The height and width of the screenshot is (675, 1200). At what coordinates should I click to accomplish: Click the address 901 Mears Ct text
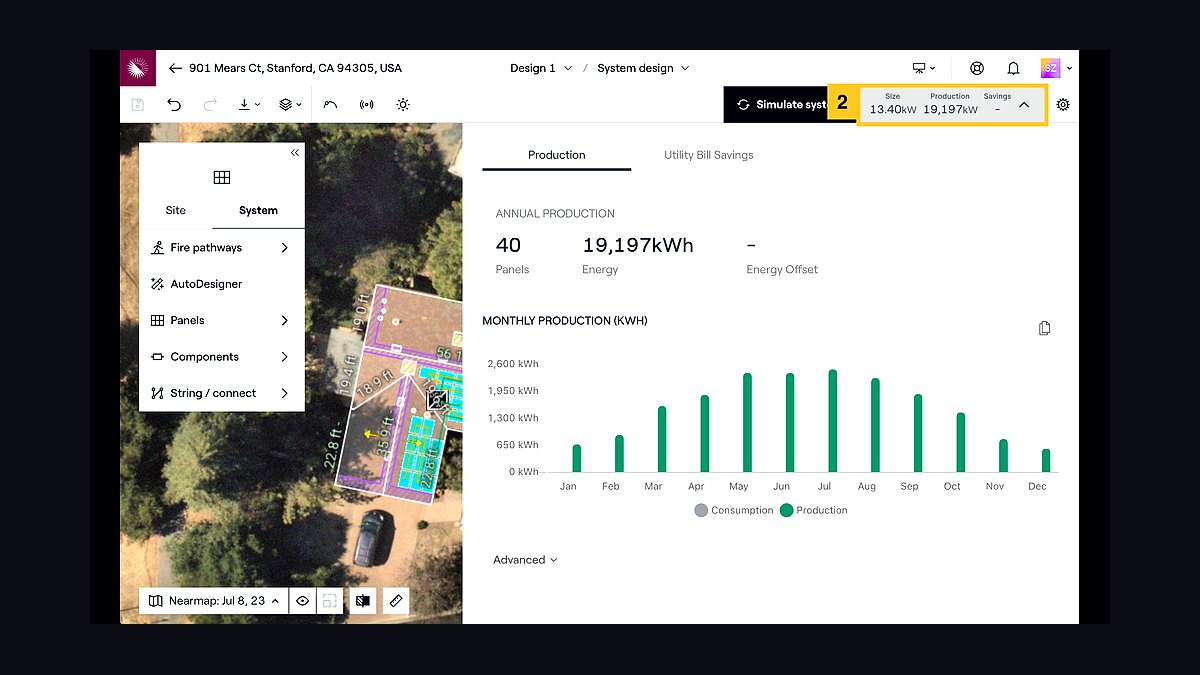(x=295, y=68)
